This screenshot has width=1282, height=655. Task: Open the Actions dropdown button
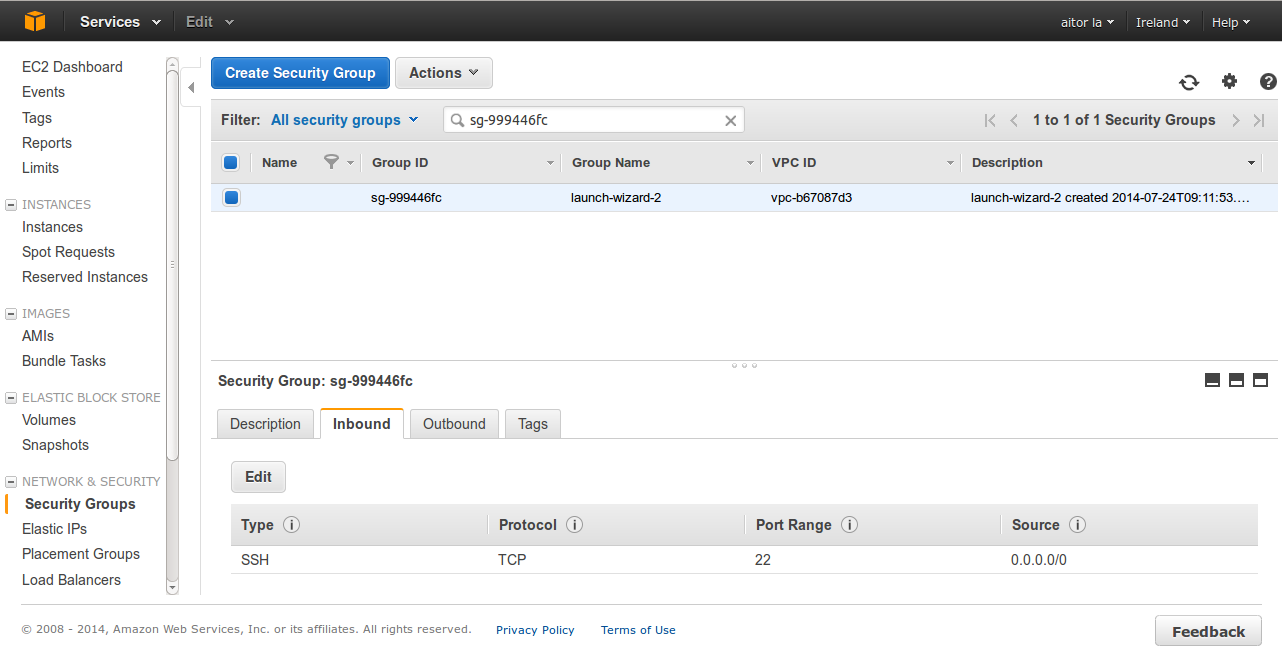point(443,73)
